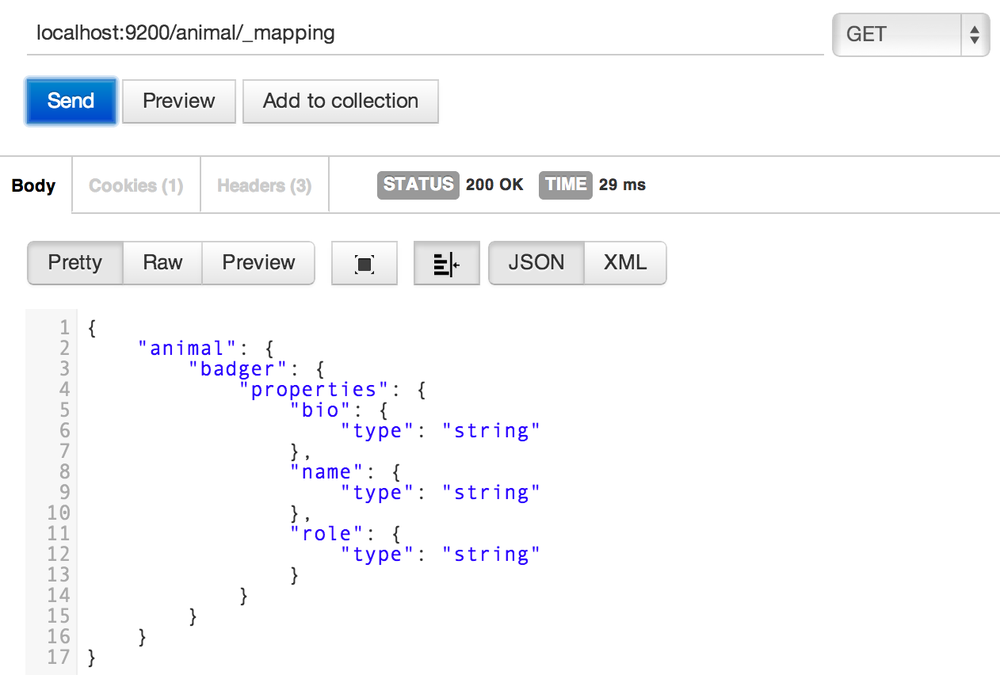This screenshot has height=694, width=1000.
Task: Switch response format to JSON
Action: 536,263
